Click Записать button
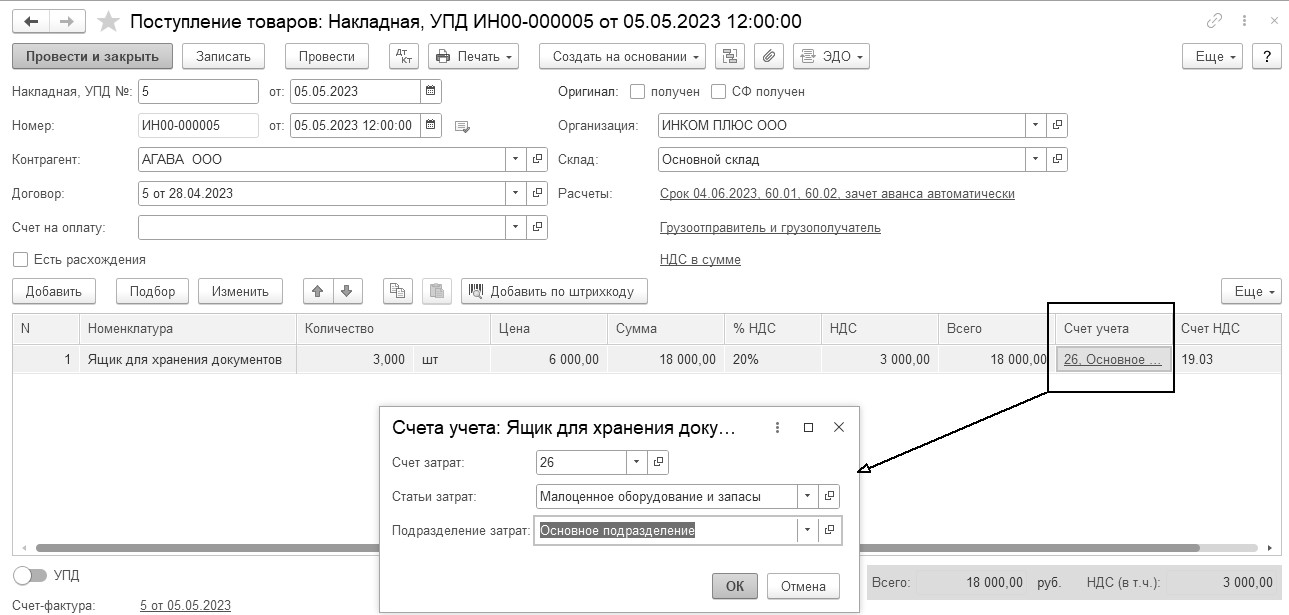The height and width of the screenshot is (615, 1289). pyautogui.click(x=223, y=56)
